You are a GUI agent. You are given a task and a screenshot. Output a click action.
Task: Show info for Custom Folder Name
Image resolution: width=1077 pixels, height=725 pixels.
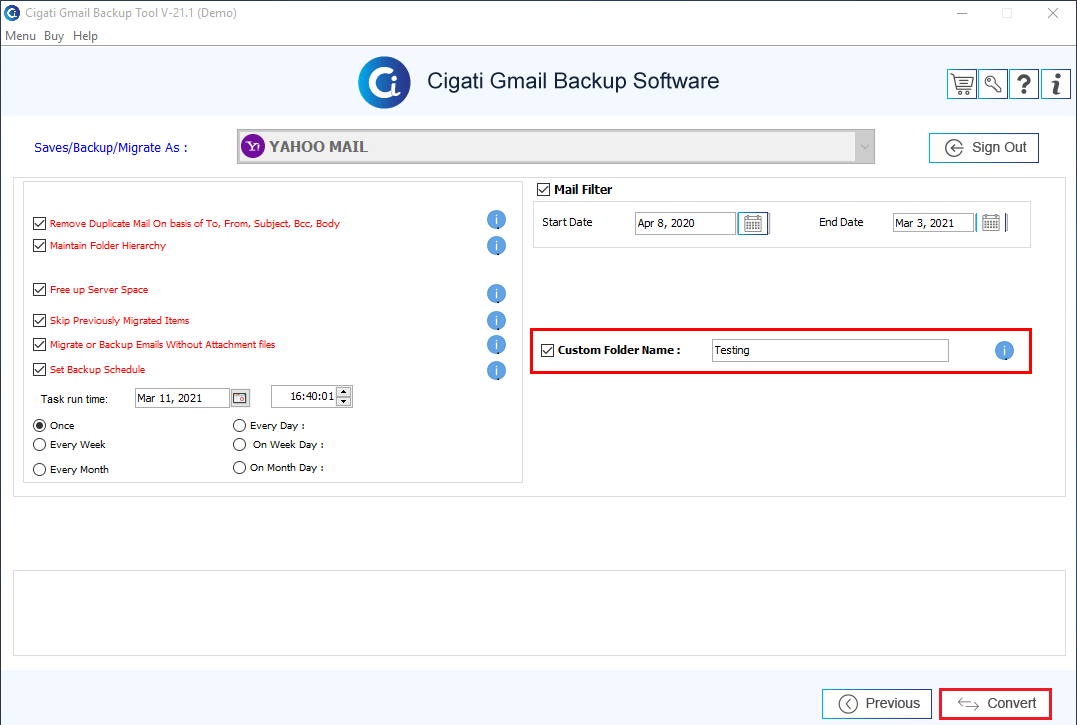click(1004, 351)
